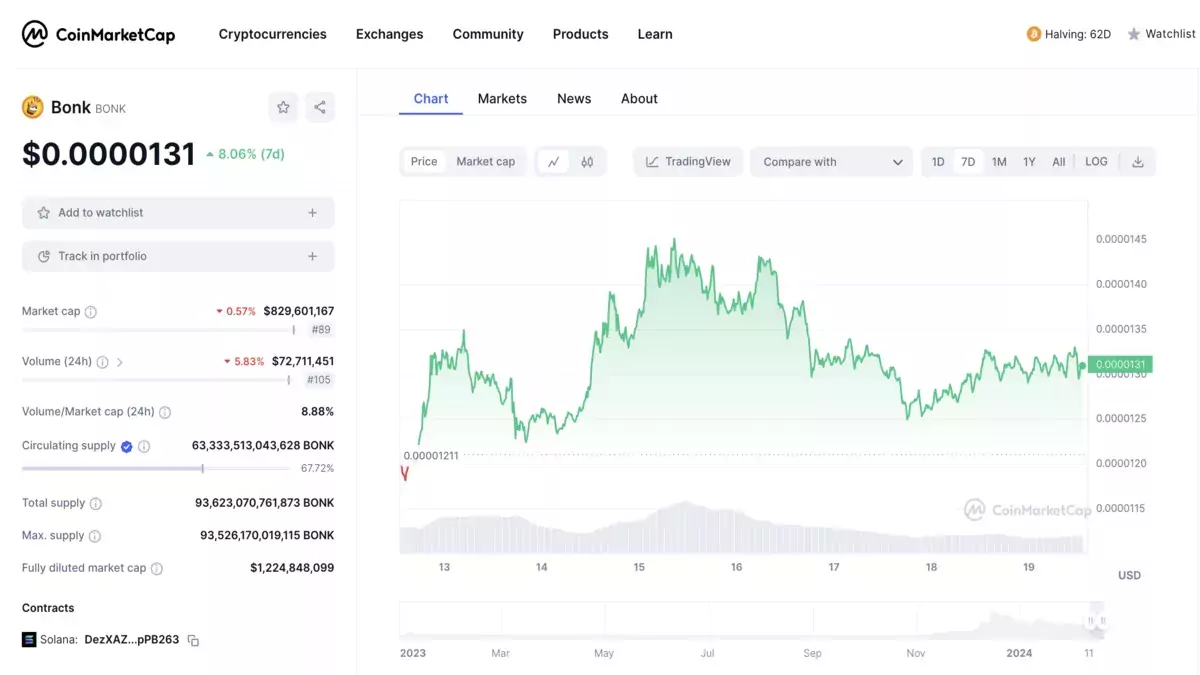Open TradingView chart
The width and height of the screenshot is (1200, 675).
click(688, 162)
